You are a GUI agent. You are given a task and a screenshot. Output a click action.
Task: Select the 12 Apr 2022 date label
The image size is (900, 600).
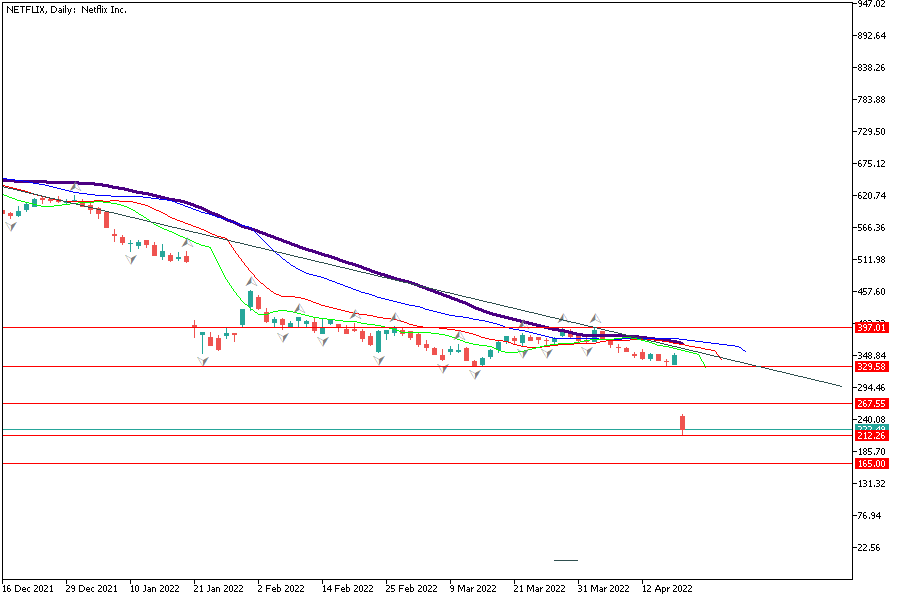point(667,589)
